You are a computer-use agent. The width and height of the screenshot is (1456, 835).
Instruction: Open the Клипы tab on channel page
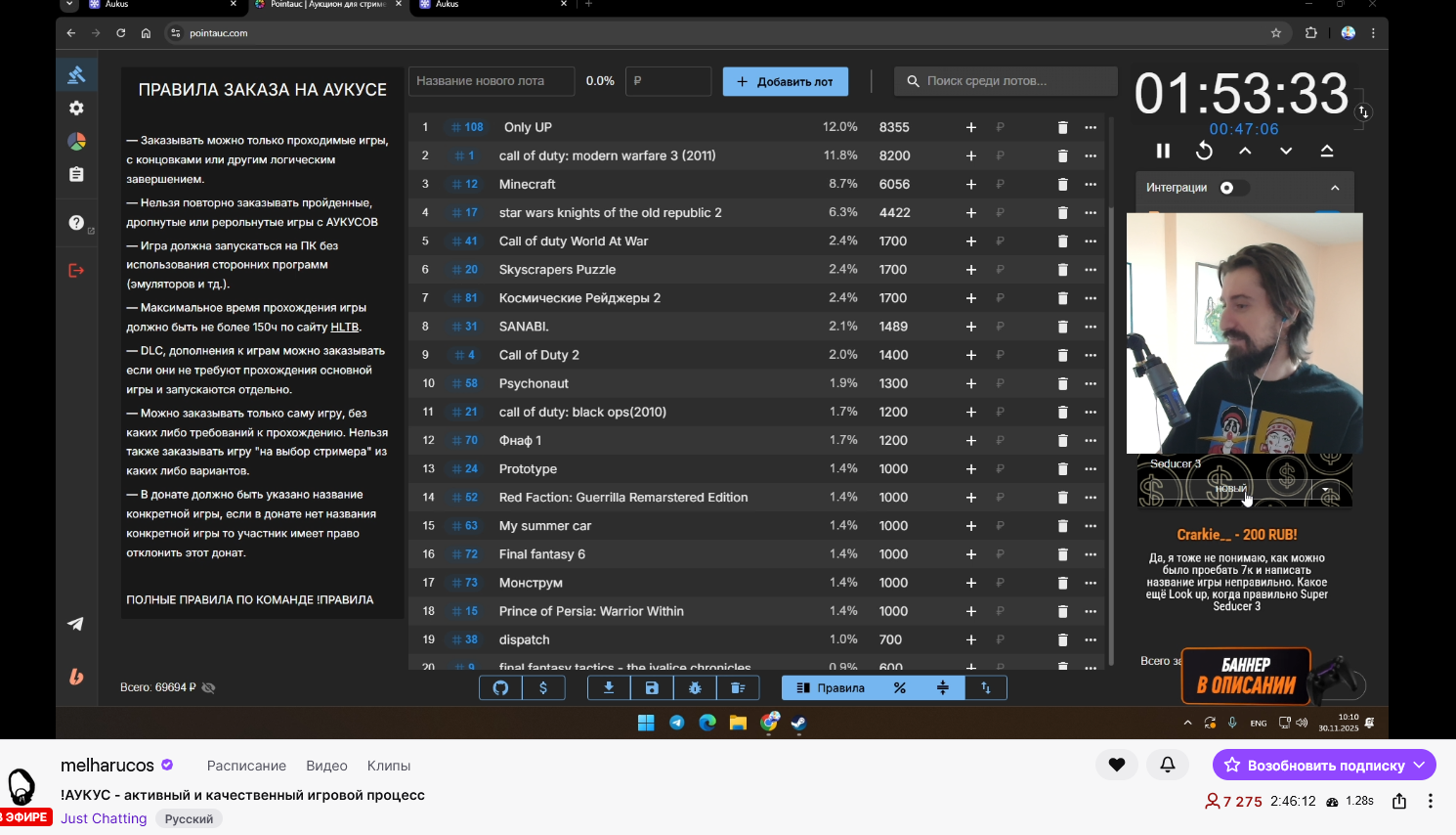tap(389, 766)
